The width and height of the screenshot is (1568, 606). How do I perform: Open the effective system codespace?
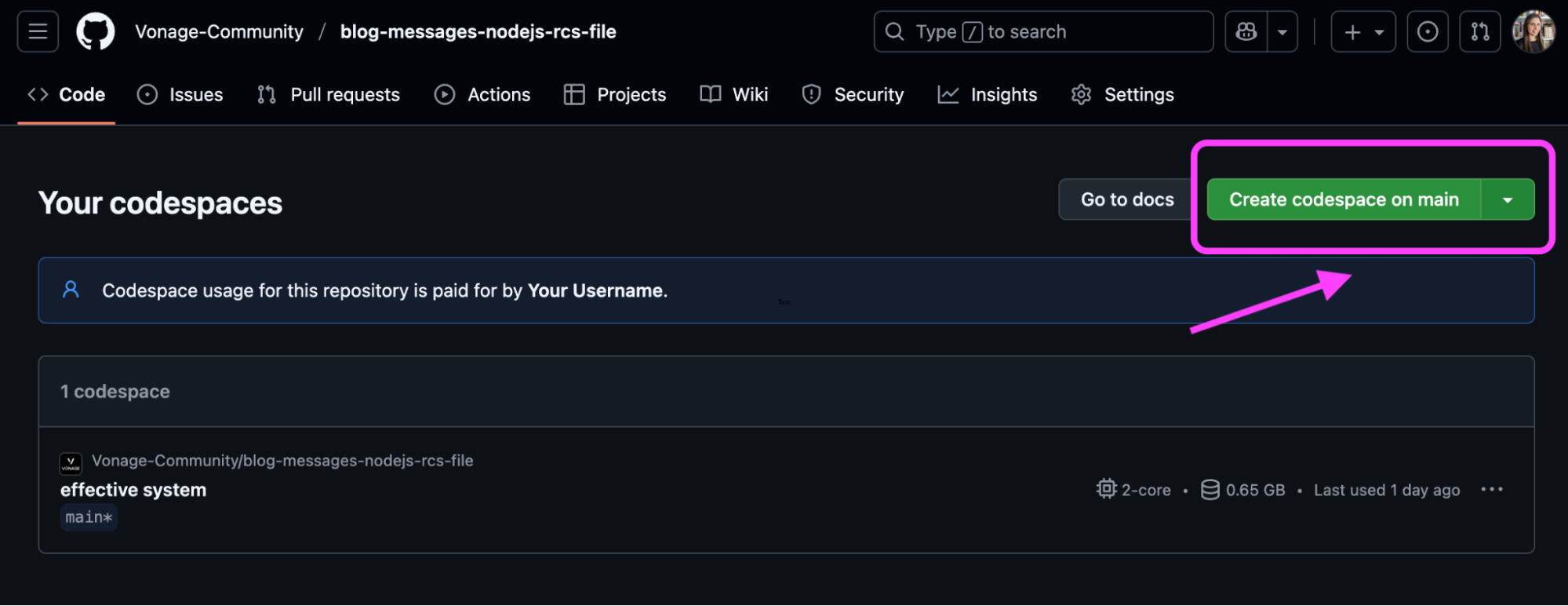click(x=133, y=490)
